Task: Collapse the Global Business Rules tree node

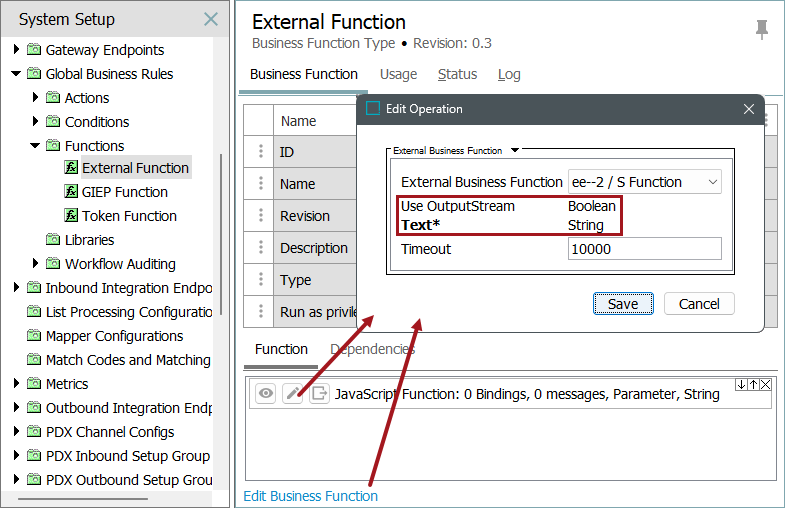Action: pyautogui.click(x=17, y=74)
